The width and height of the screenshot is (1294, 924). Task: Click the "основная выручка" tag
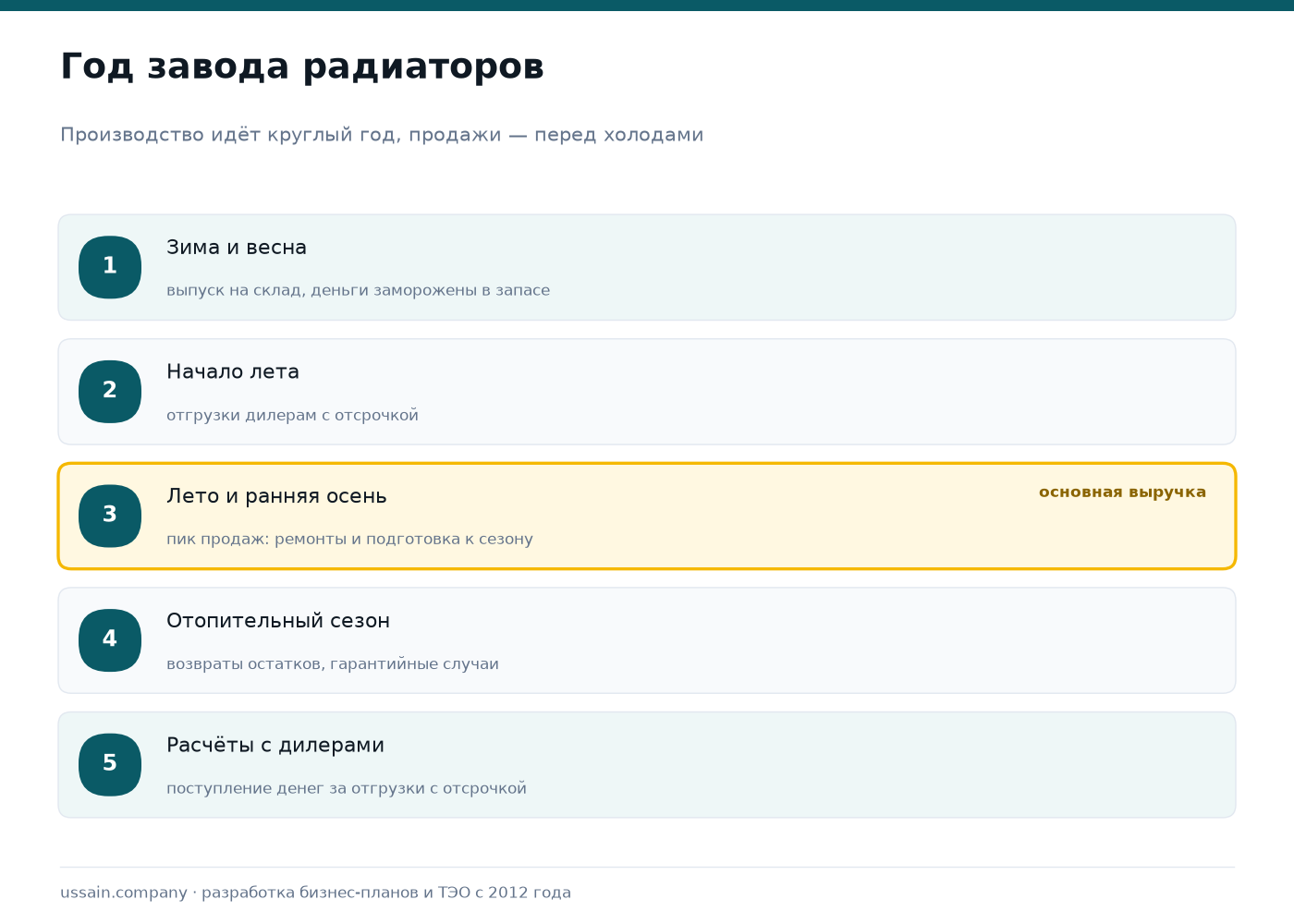1122,492
